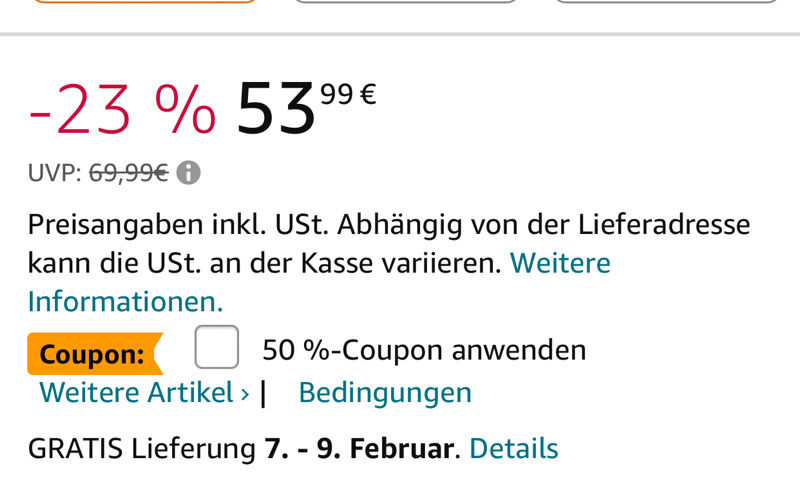Click the 'GRATIS Lieferung' text

[x=142, y=449]
